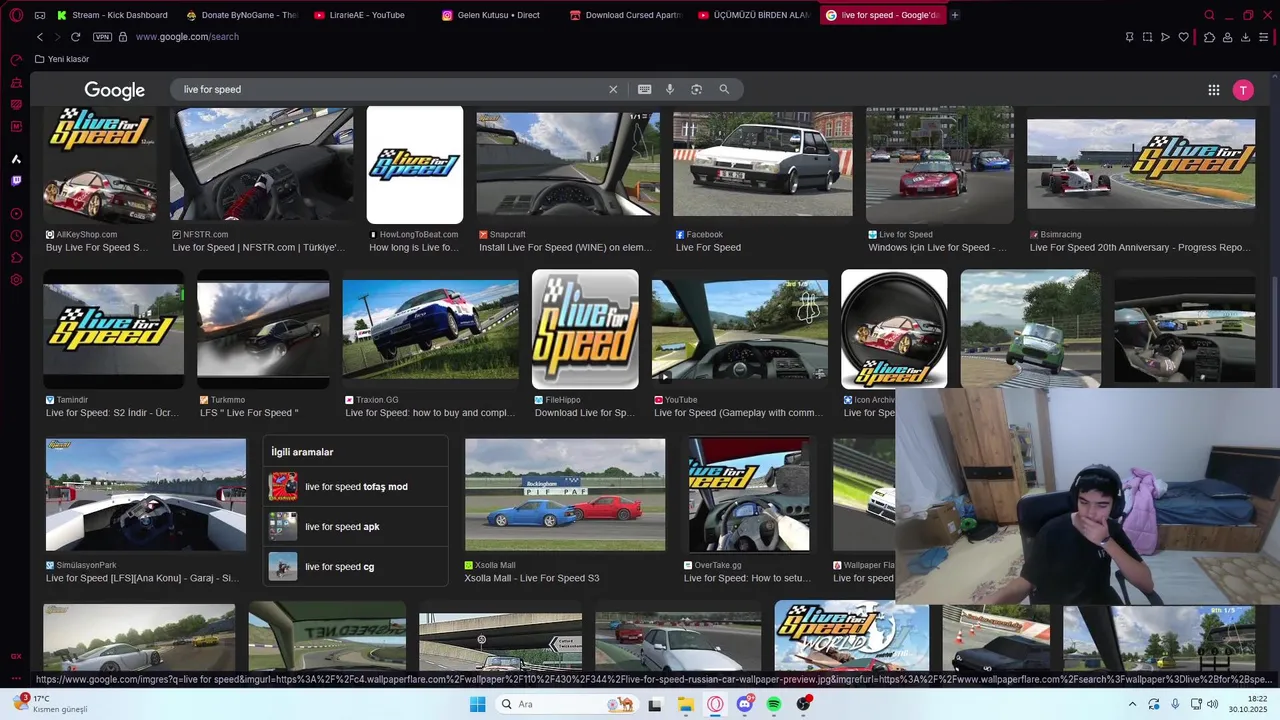Click the site padlock security icon
The image size is (1280, 720).
tap(123, 37)
